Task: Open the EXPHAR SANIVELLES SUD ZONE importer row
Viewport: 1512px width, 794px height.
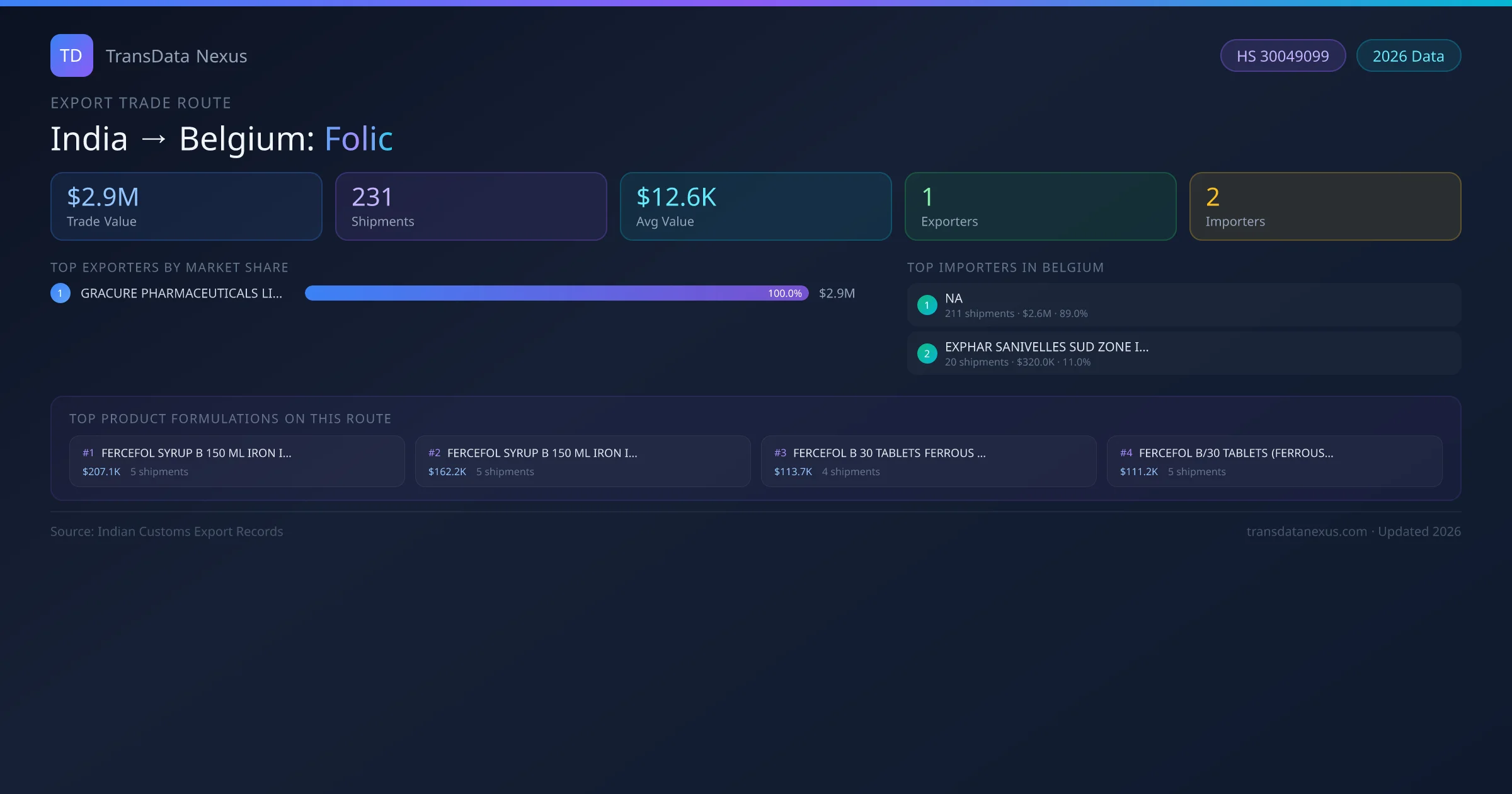Action: [1184, 354]
